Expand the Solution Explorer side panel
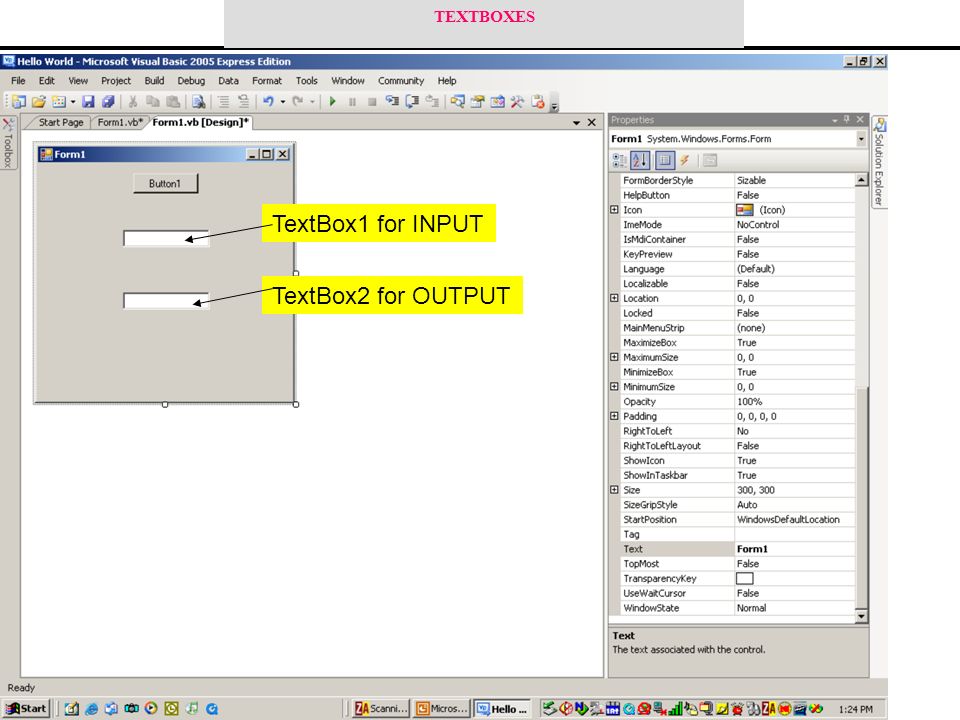Screen dimensions: 960x720 coord(880,162)
